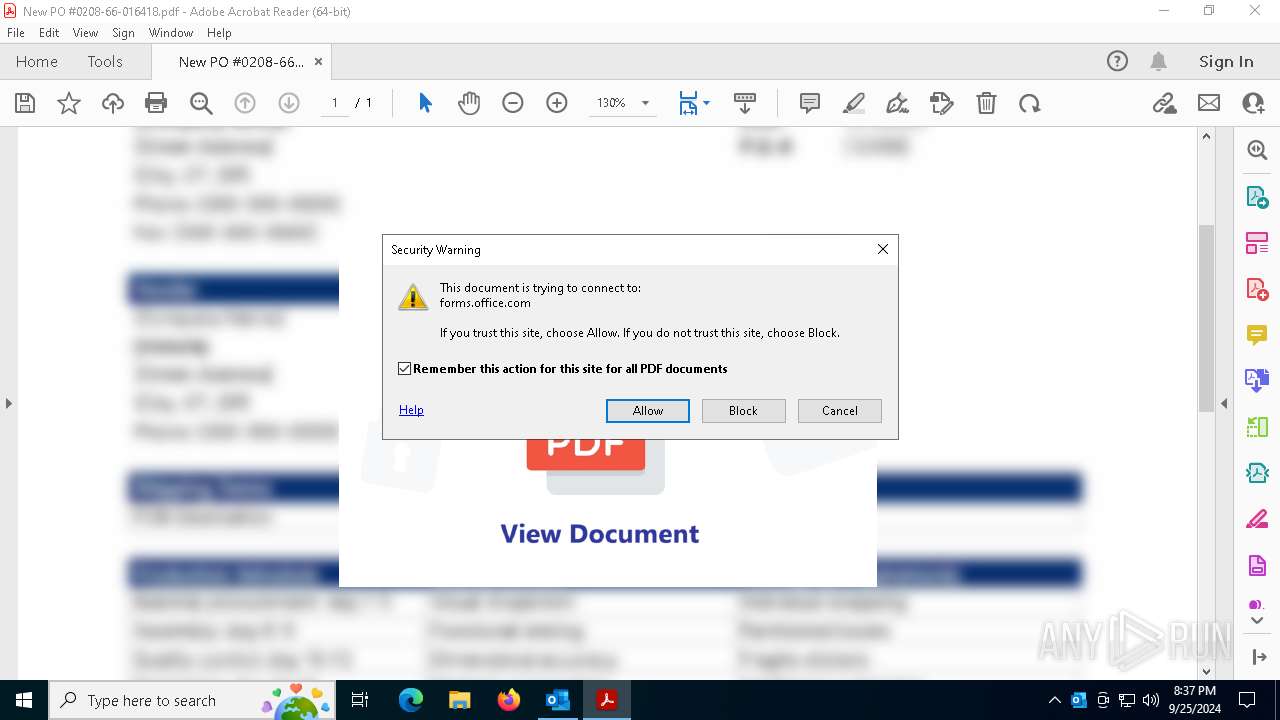Screen dimensions: 1280x720
Task: Open the Windows Start menu
Action: pos(24,700)
